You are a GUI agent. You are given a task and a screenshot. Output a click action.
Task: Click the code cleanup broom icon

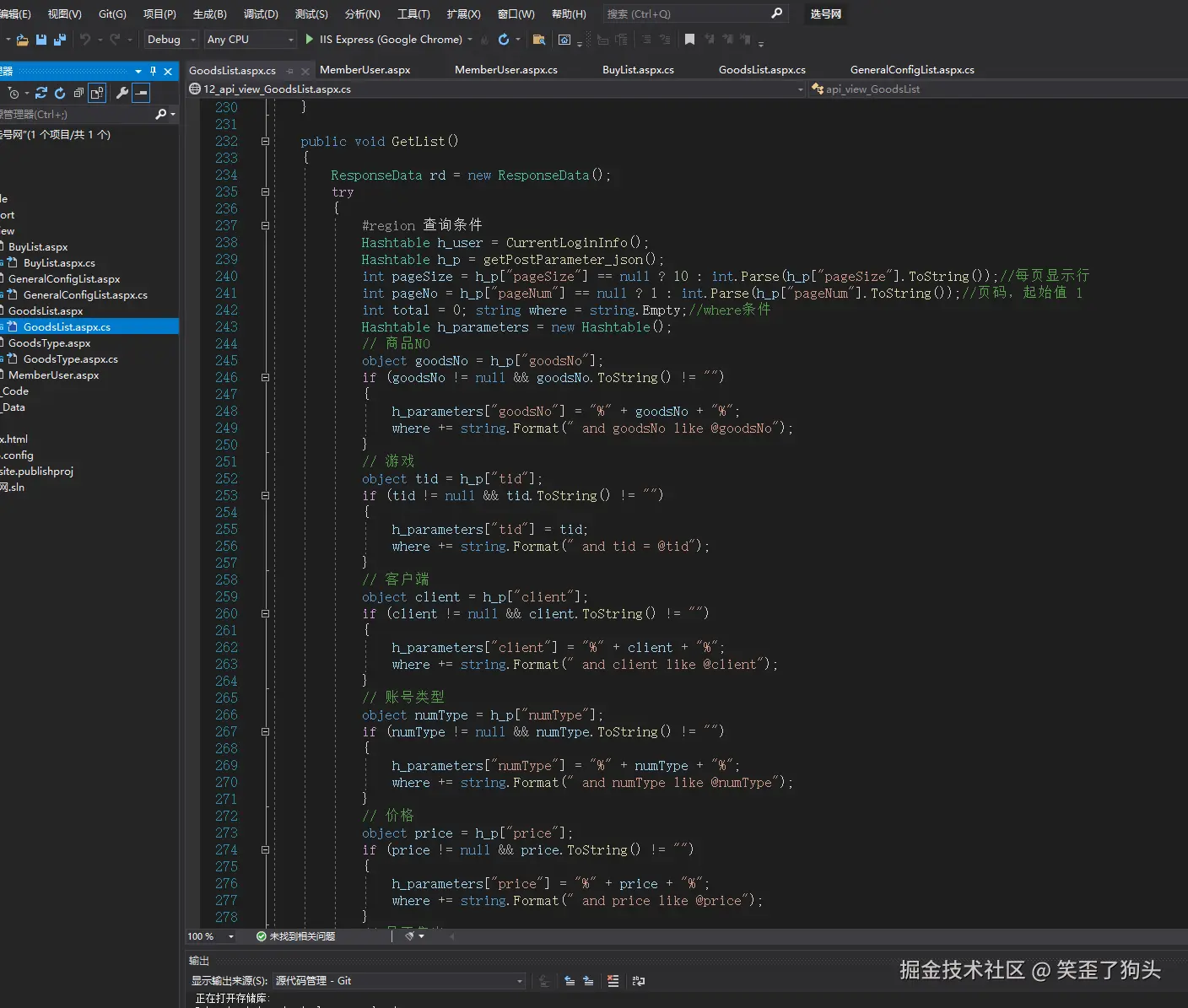tap(410, 936)
